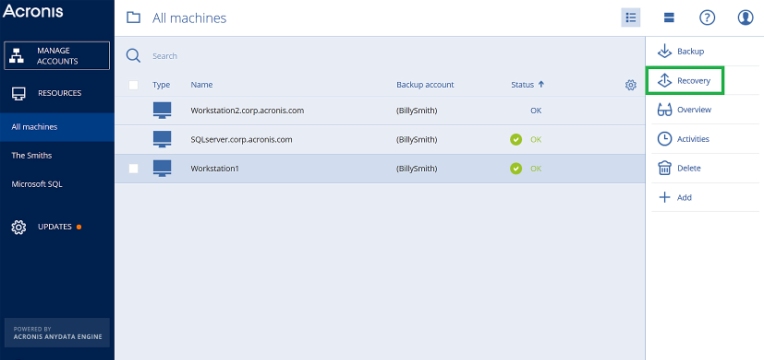Viewport: 764px width, 360px height.
Task: Click the Resources monitor icon
Action: (19, 94)
